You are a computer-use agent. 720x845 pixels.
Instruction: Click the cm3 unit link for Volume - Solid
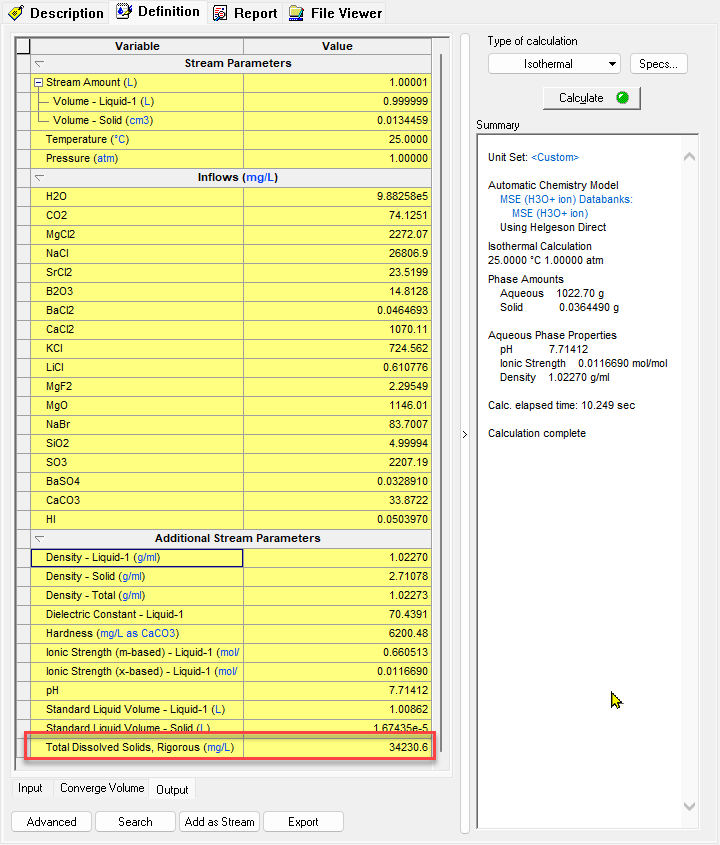point(139,120)
